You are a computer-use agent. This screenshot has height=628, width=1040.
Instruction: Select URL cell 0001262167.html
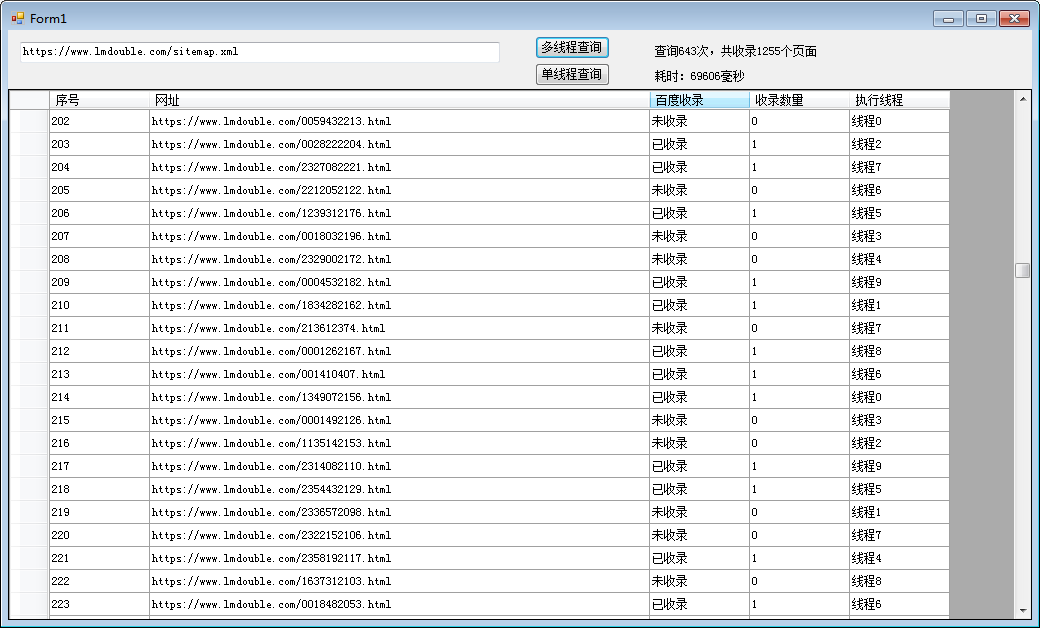[399, 351]
